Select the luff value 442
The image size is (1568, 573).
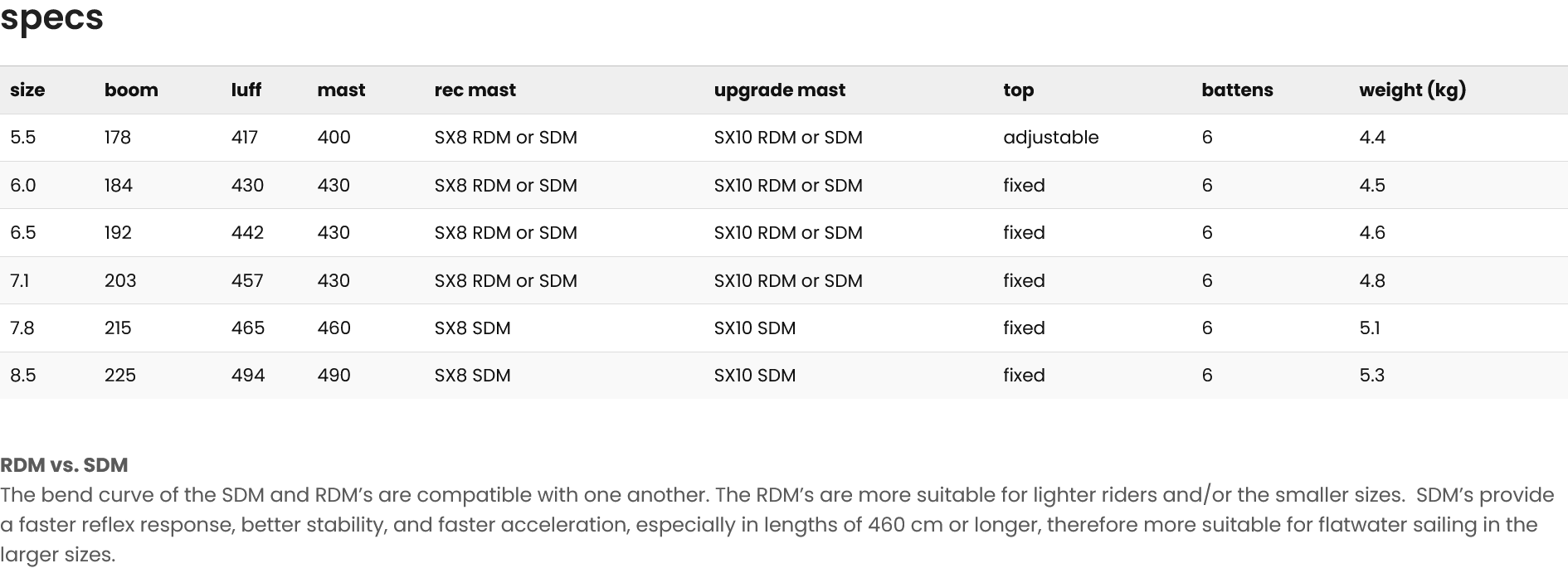pos(247,233)
